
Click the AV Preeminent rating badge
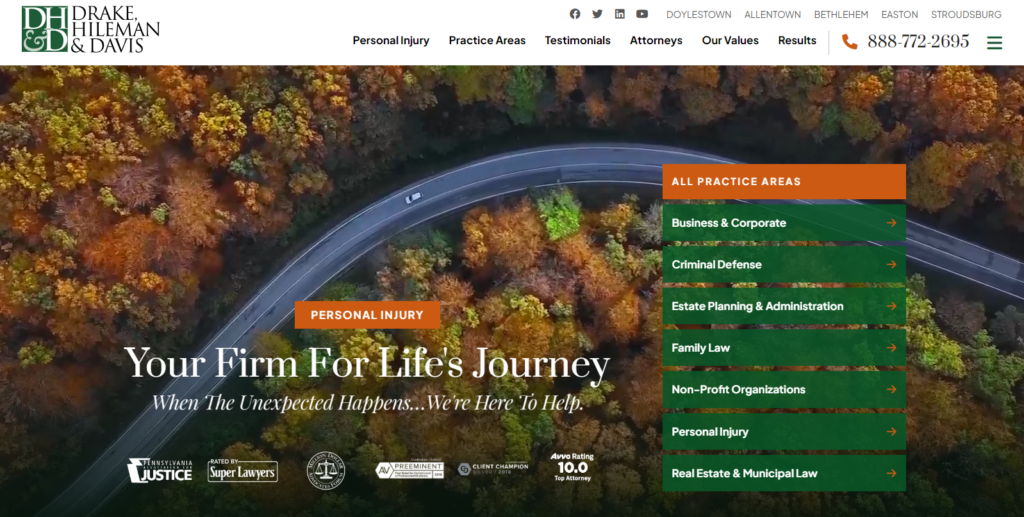(x=409, y=470)
